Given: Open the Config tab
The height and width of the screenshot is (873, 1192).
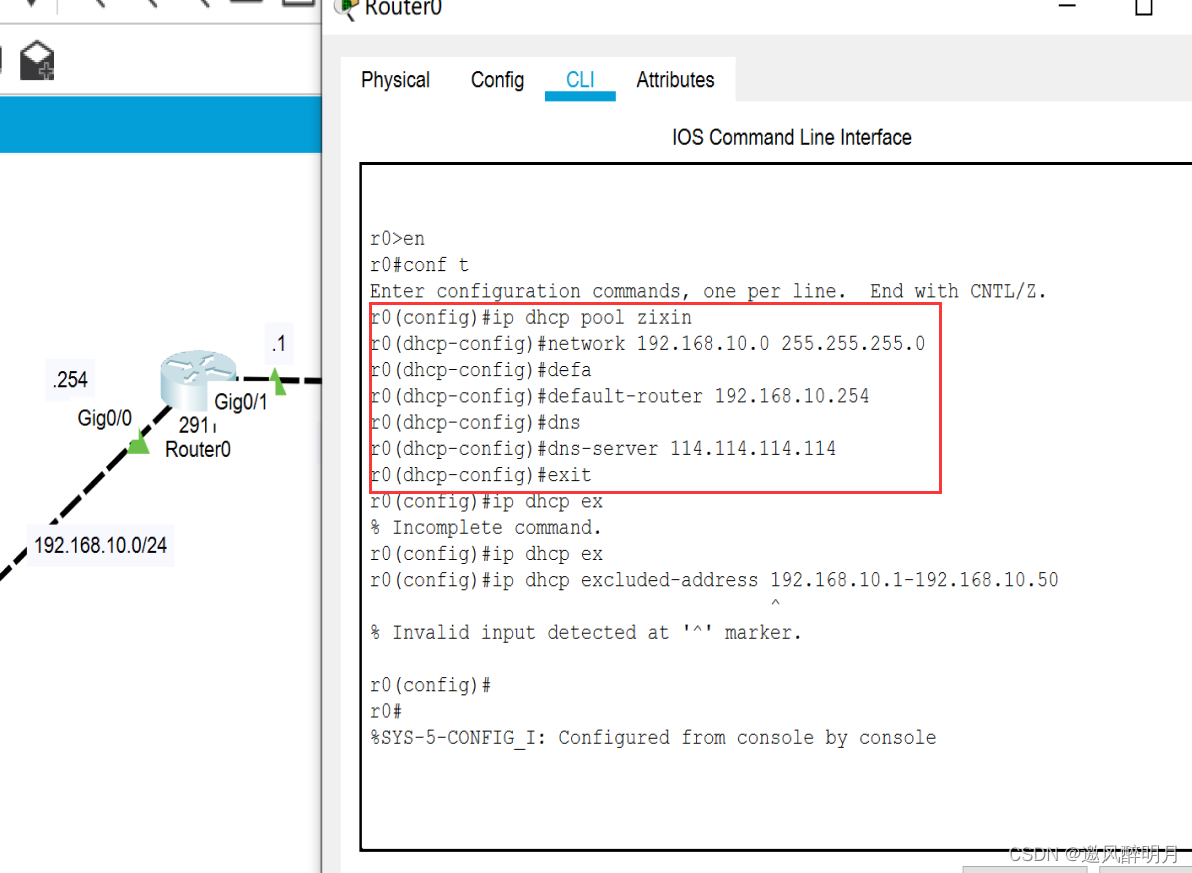Looking at the screenshot, I should pos(497,80).
